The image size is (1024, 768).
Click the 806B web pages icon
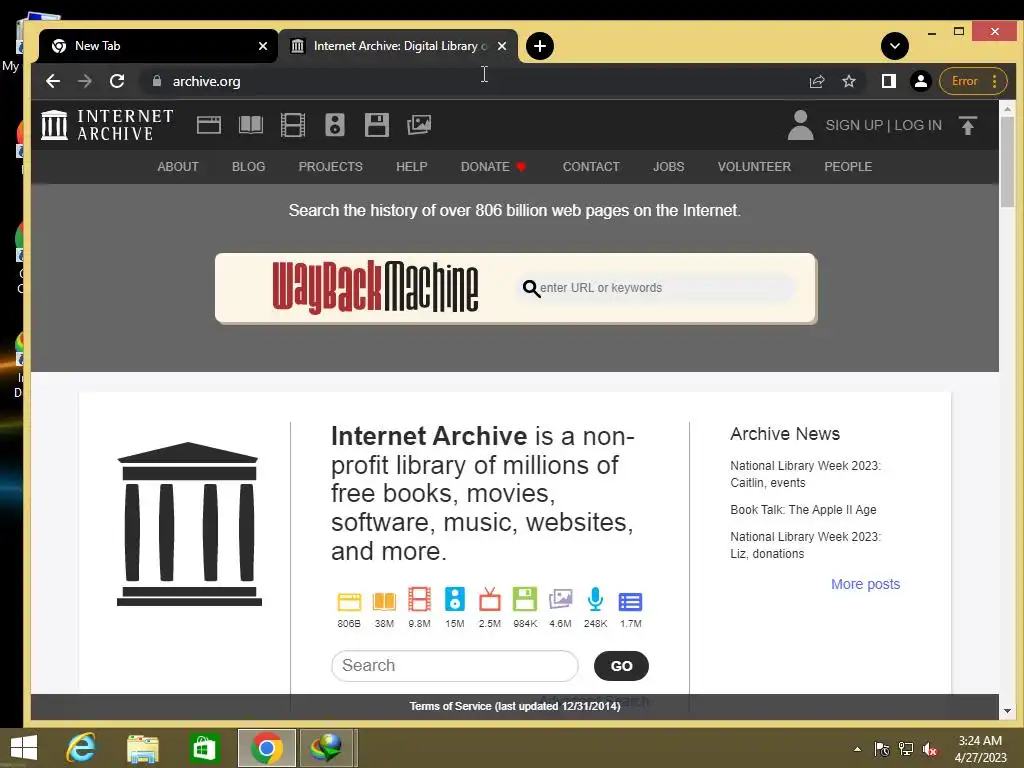click(x=349, y=602)
